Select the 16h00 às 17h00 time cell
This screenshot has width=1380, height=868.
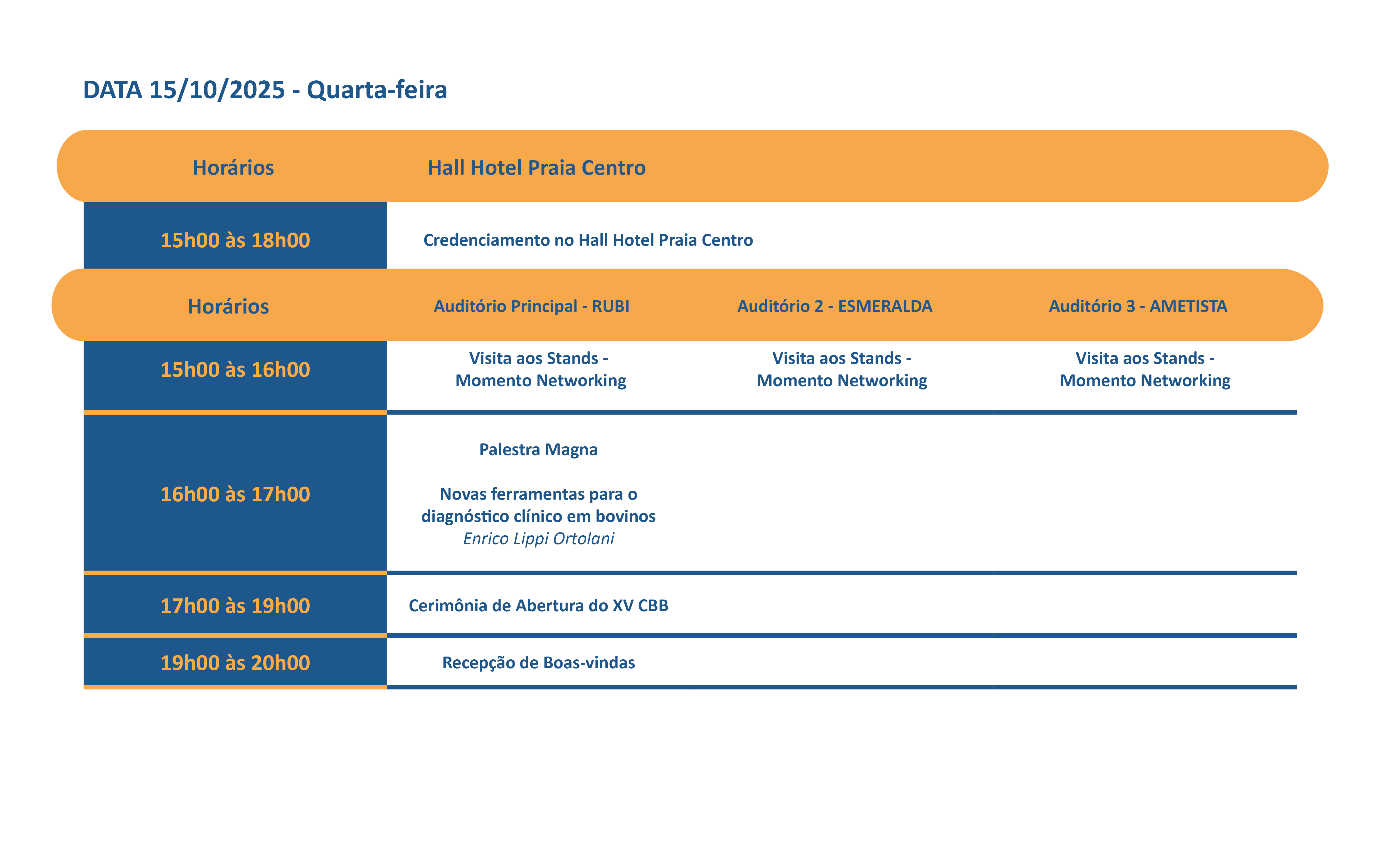click(235, 494)
